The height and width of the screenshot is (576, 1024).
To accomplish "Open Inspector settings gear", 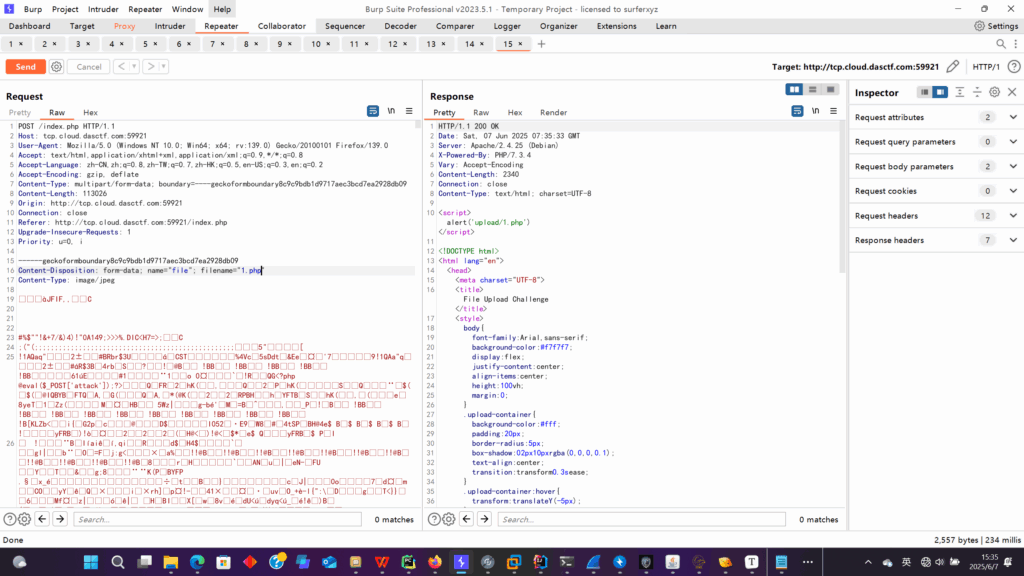I will (995, 93).
